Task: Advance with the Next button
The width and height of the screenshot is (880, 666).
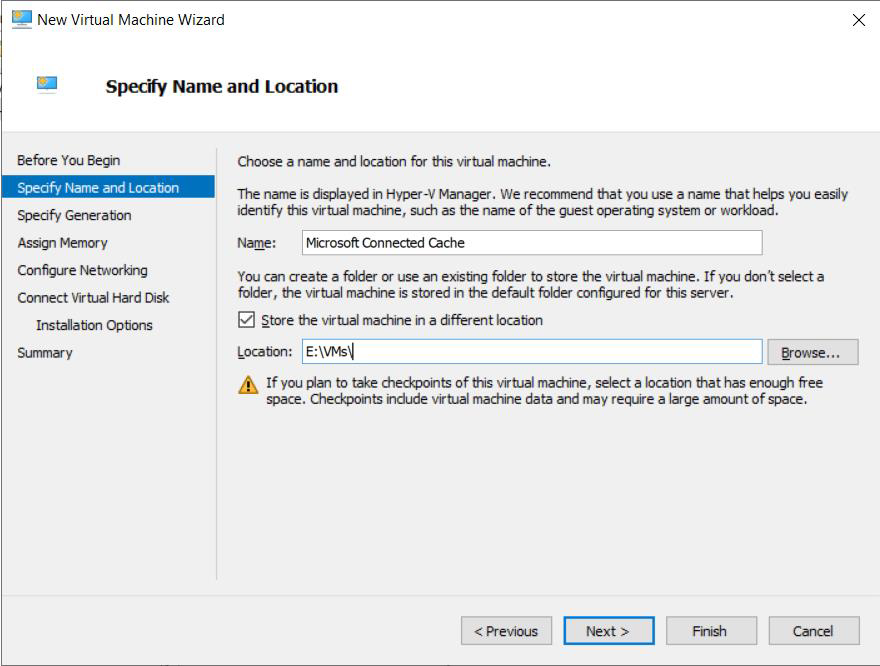Action: point(609,631)
